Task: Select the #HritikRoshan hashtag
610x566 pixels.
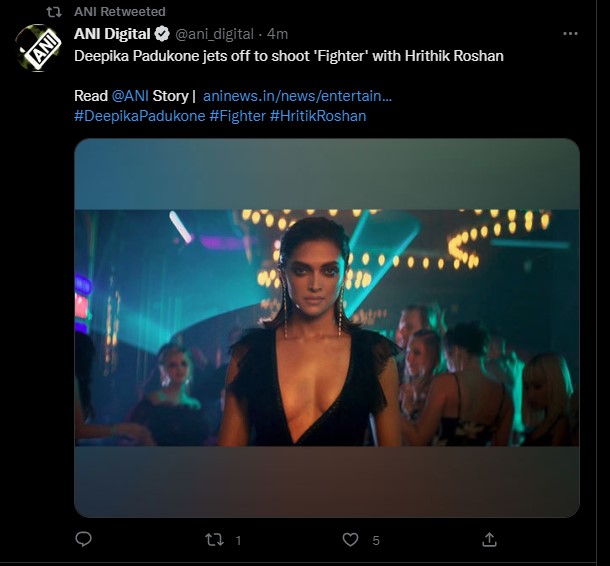Action: click(318, 116)
